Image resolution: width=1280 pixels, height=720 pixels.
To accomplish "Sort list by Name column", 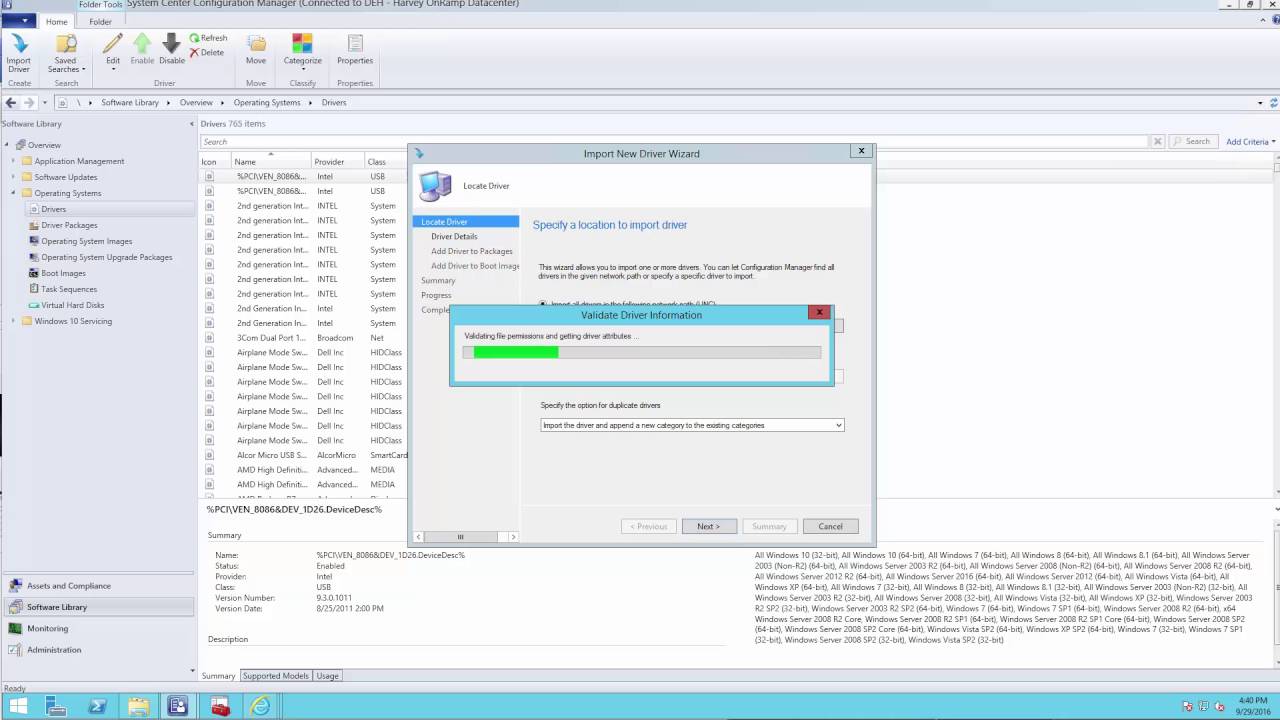I will [270, 161].
